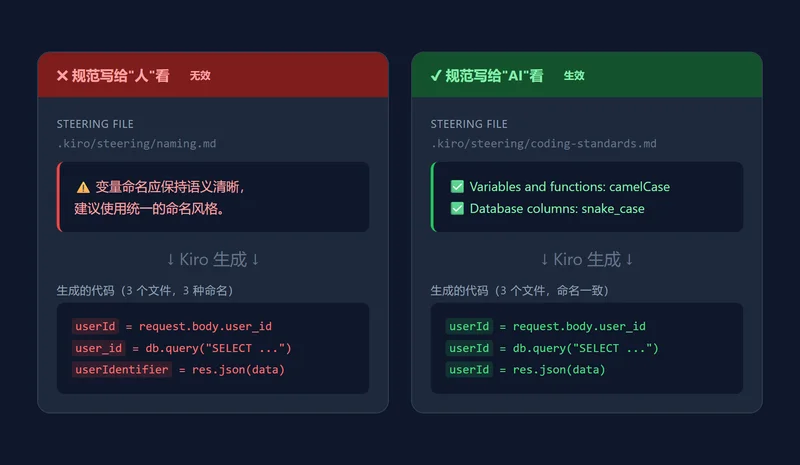The height and width of the screenshot is (465, 800).
Task: Click the '生成的代码 (3 个文件, 命名一致)' label
Action: pos(519,291)
